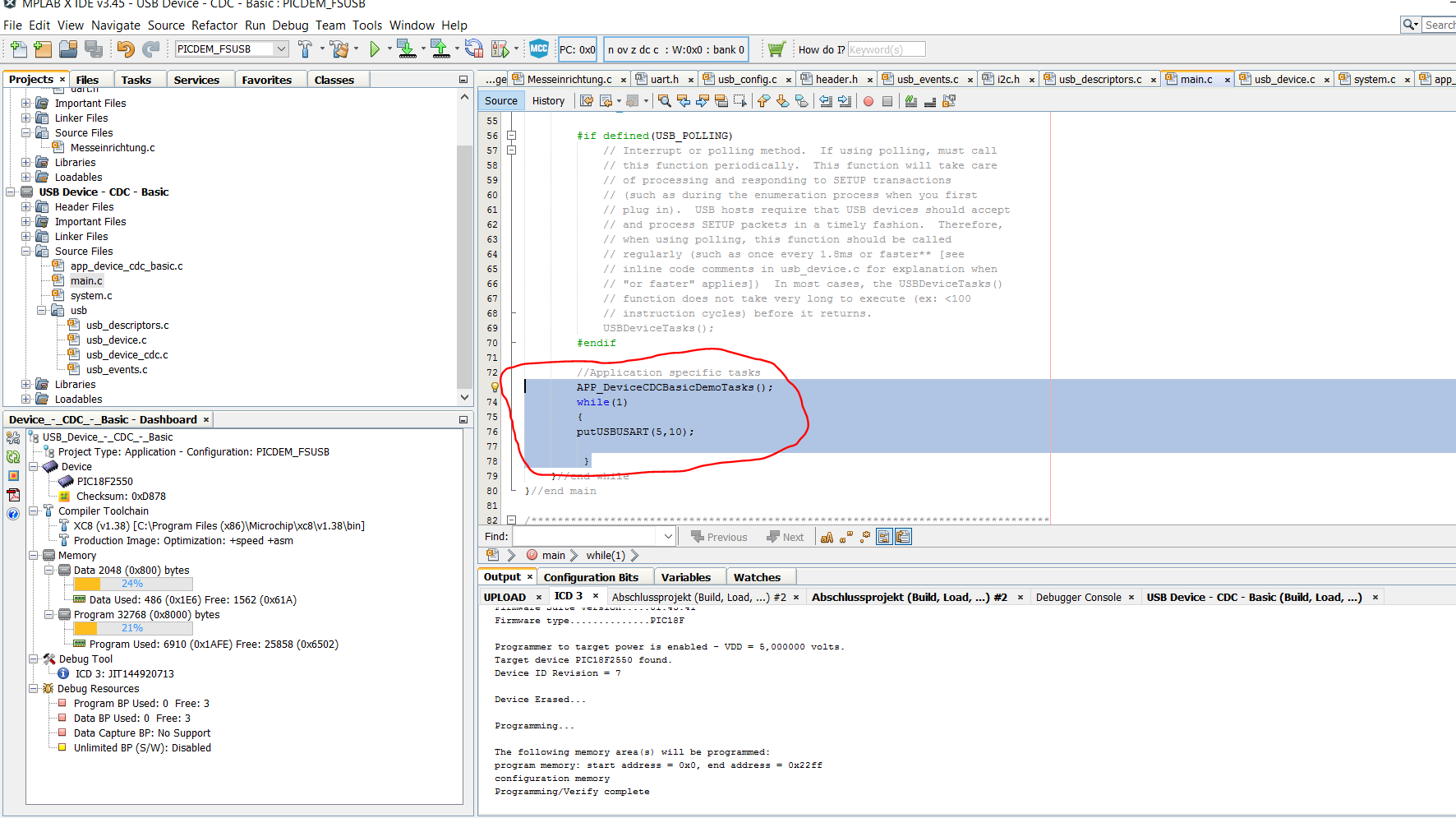Click the Shift Line Right icon
The width and height of the screenshot is (1456, 818).
845,101
